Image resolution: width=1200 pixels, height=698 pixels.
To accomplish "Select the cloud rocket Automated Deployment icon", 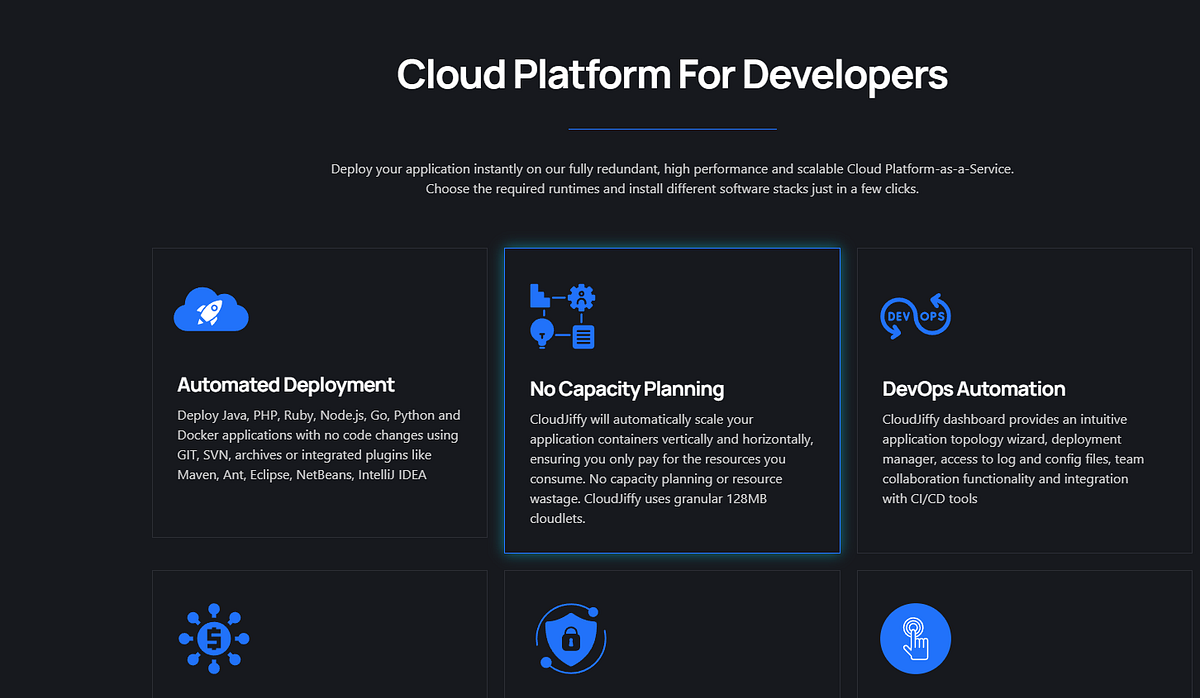I will 211,311.
